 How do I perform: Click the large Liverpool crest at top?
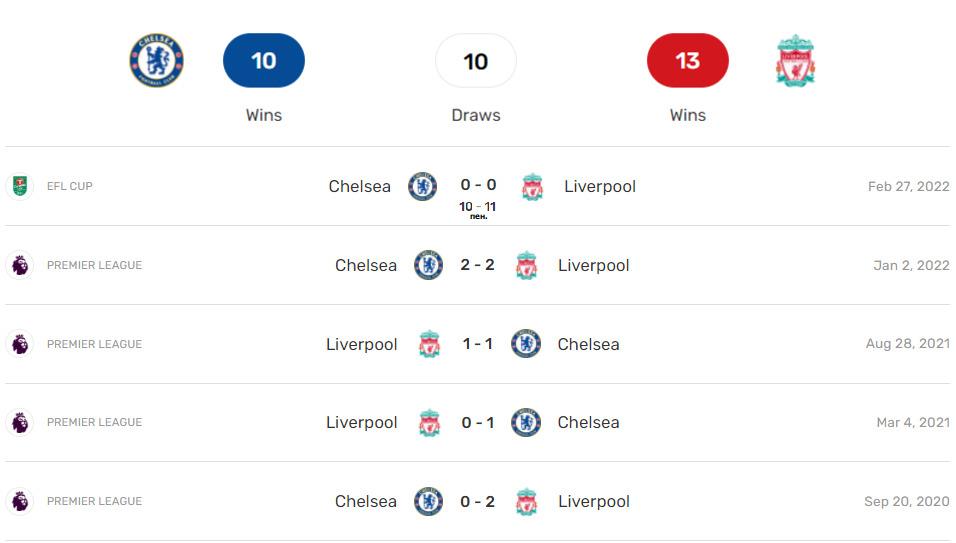click(x=795, y=61)
